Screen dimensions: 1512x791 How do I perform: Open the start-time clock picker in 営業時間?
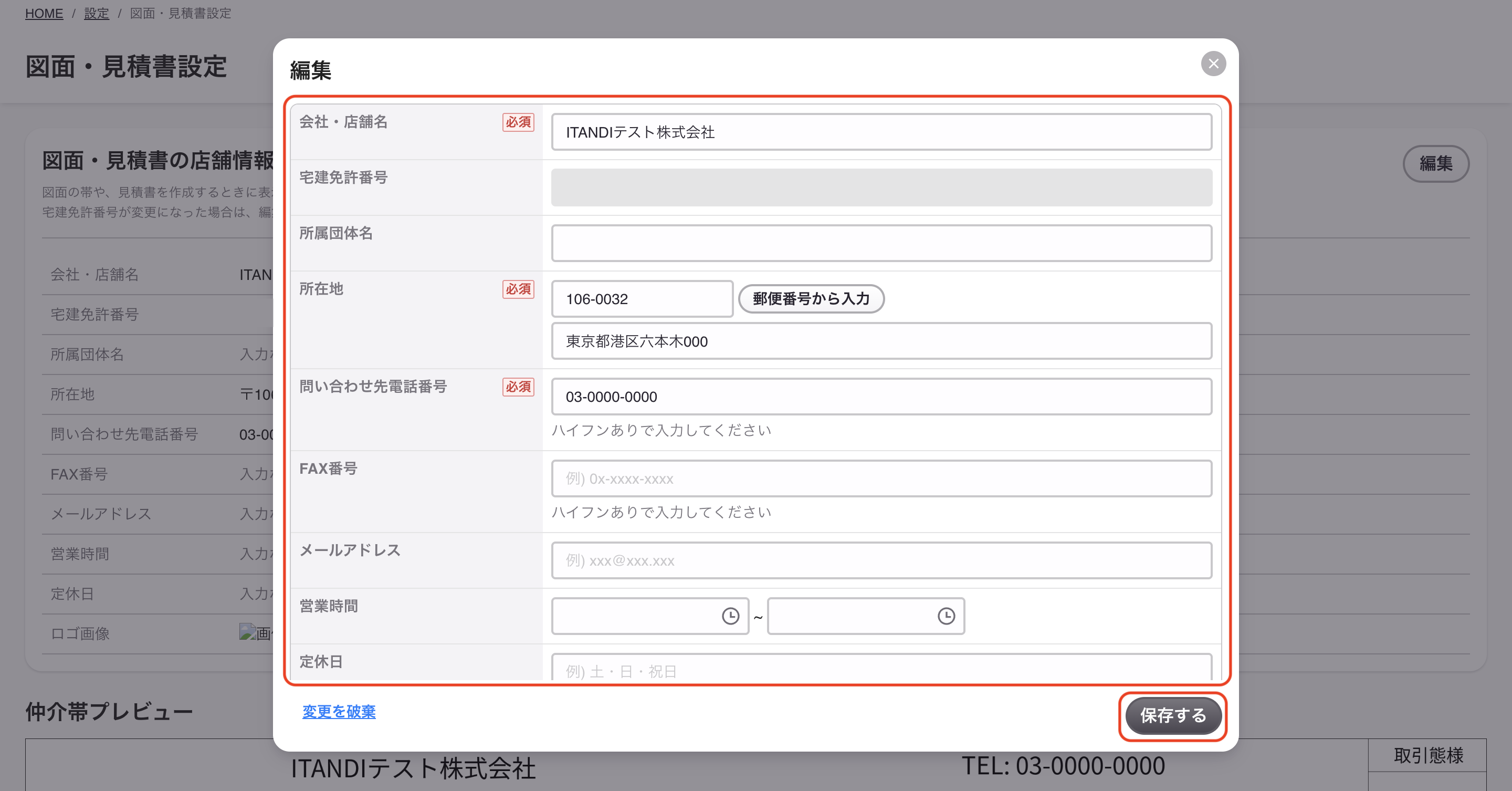[730, 616]
